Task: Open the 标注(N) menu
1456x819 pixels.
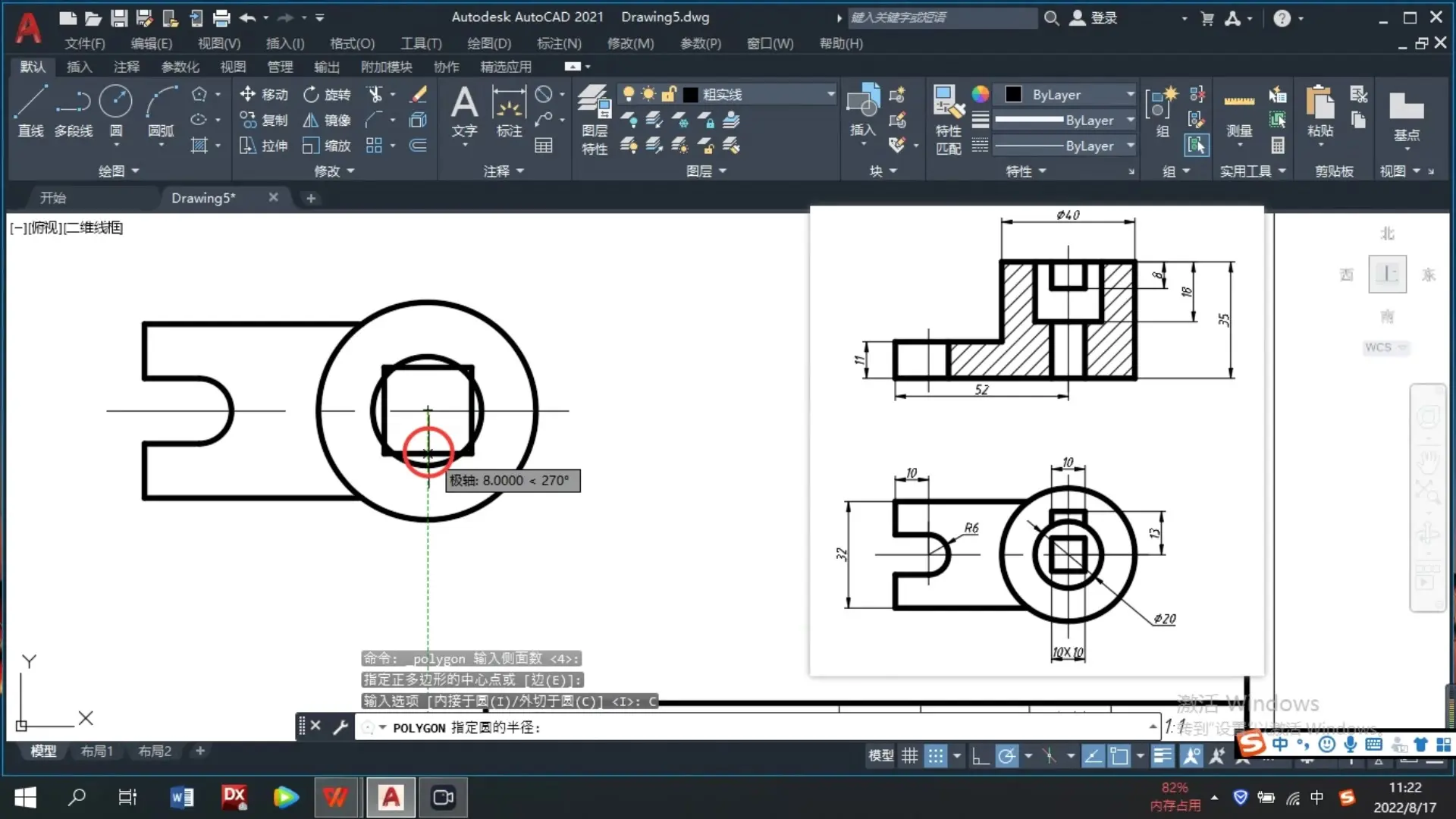Action: (x=559, y=43)
